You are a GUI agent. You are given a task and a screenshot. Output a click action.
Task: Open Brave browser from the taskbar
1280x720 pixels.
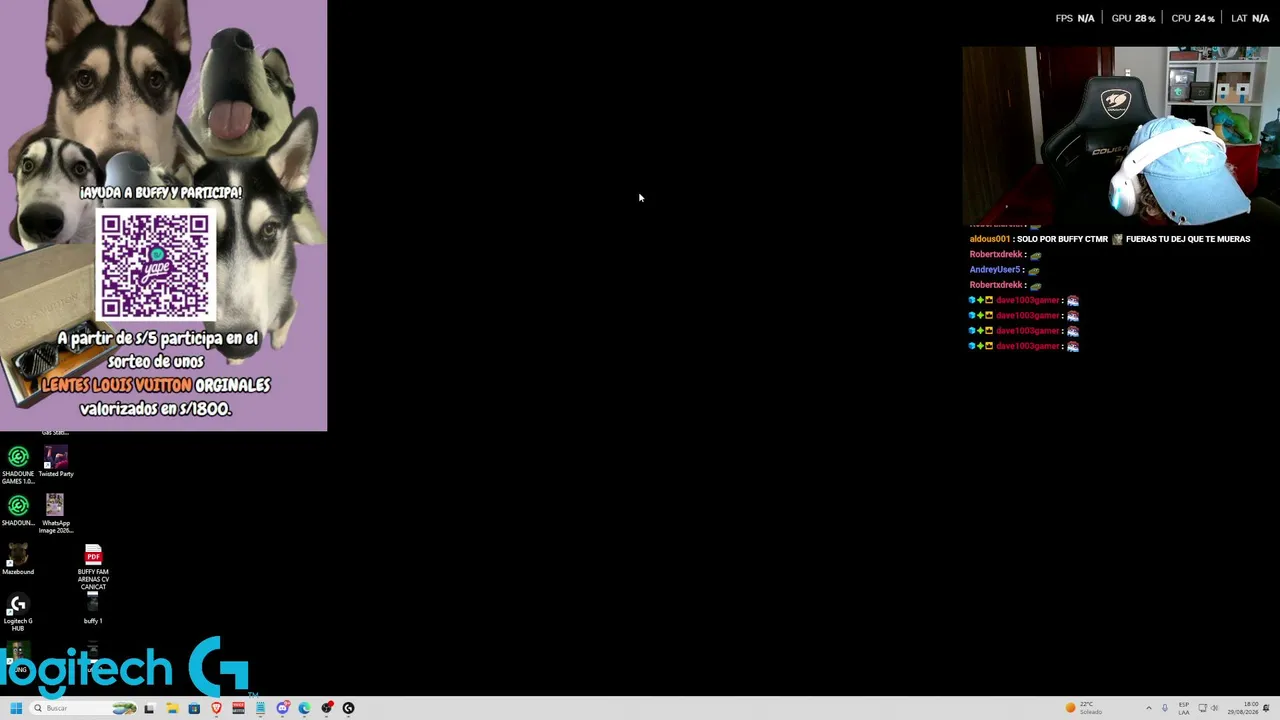tap(216, 708)
